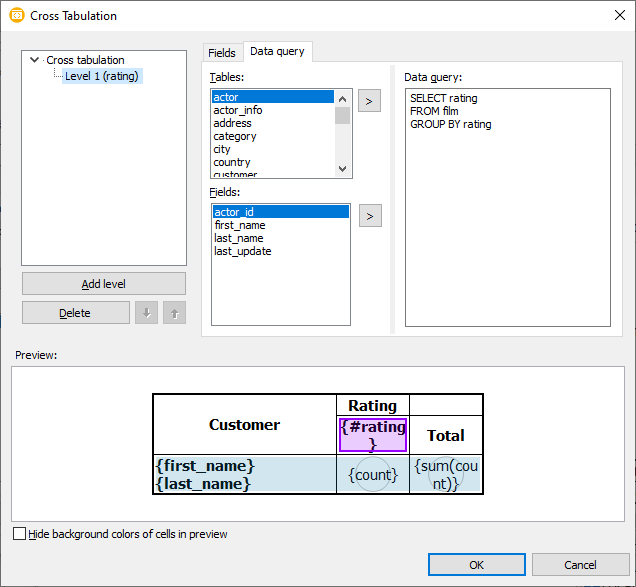Screen dimensions: 636x587
Task: Confirm with the OK button
Action: [476, 565]
